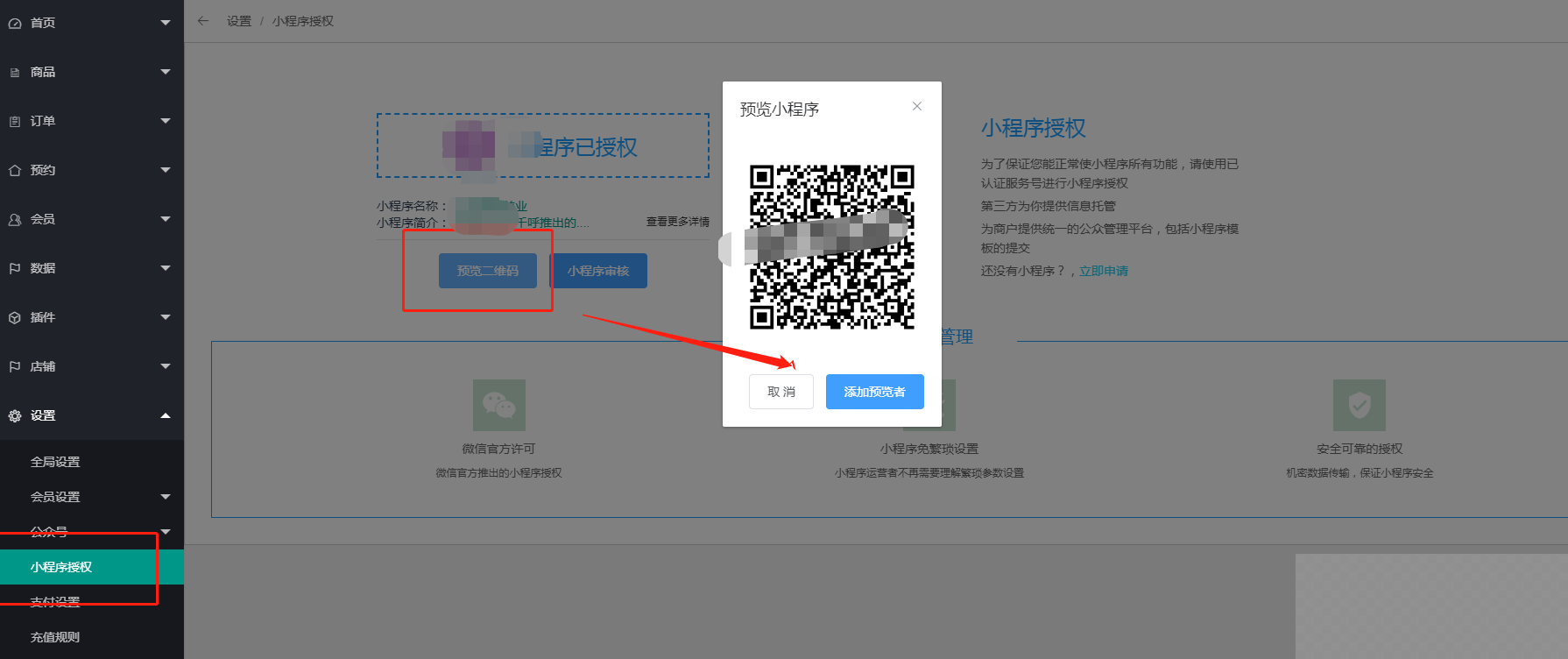1568x659 pixels.
Task: Click the back arrow beside the breadcrumb
Action: 203,21
